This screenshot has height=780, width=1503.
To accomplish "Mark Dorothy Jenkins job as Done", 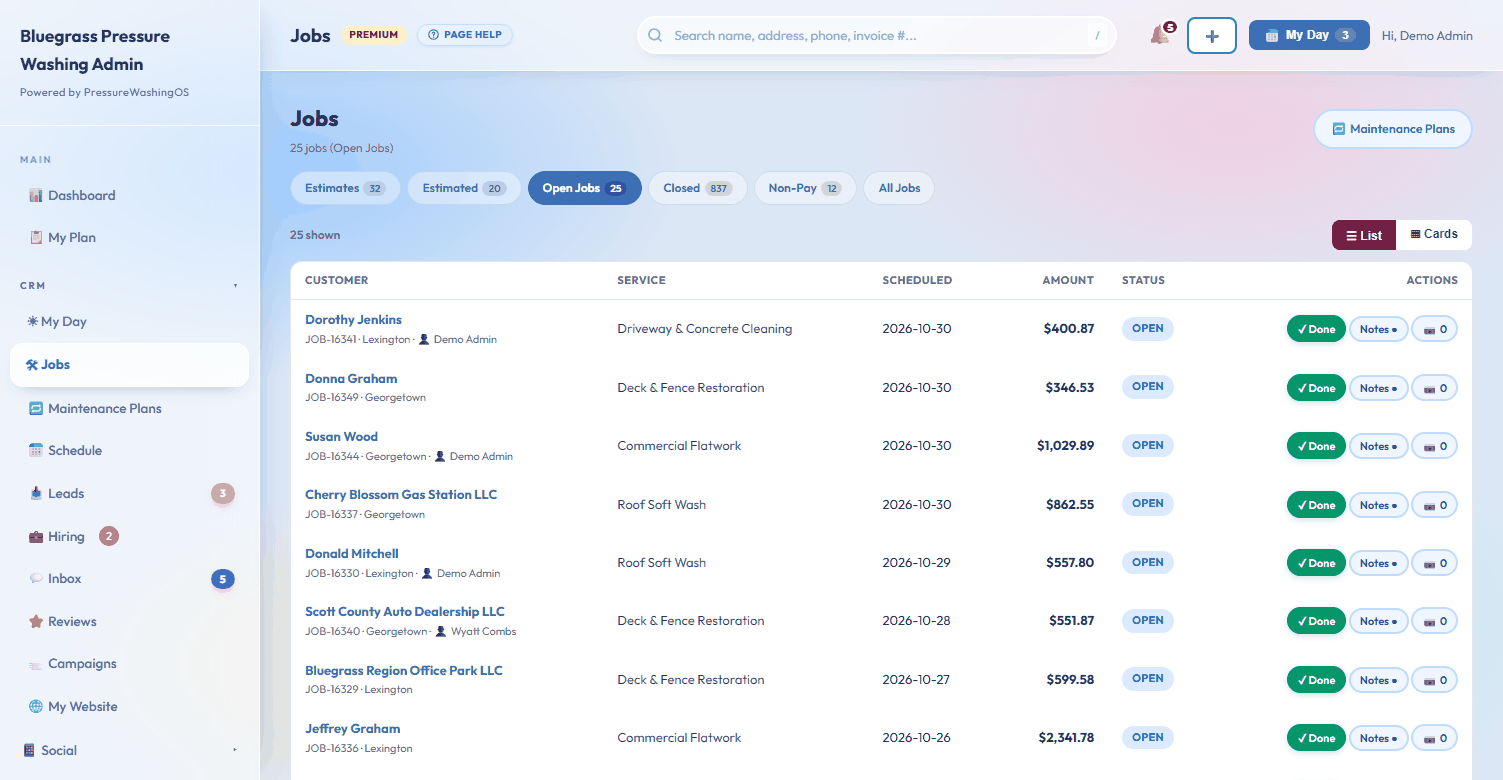I will point(1316,329).
